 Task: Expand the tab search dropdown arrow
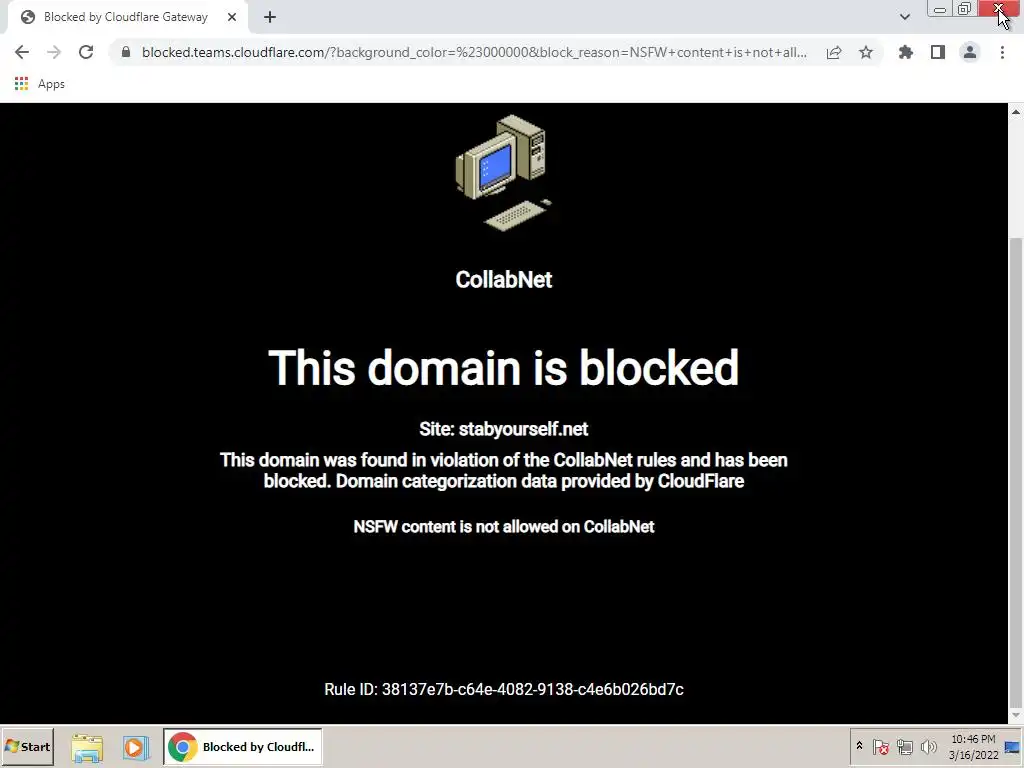point(904,17)
